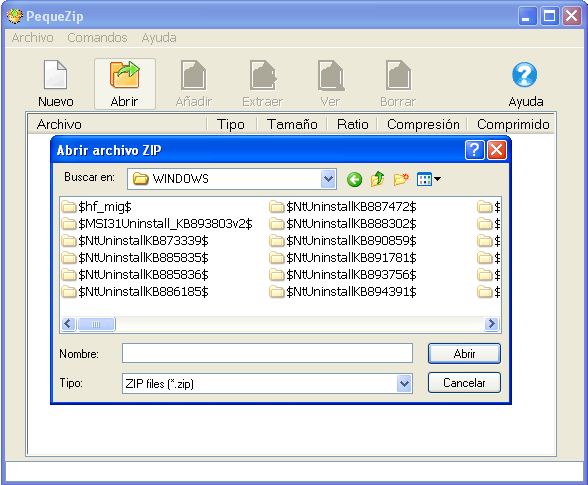Image resolution: width=588 pixels, height=485 pixels.
Task: Select the $NtUninstallKB894391$ folder
Action: point(343,292)
